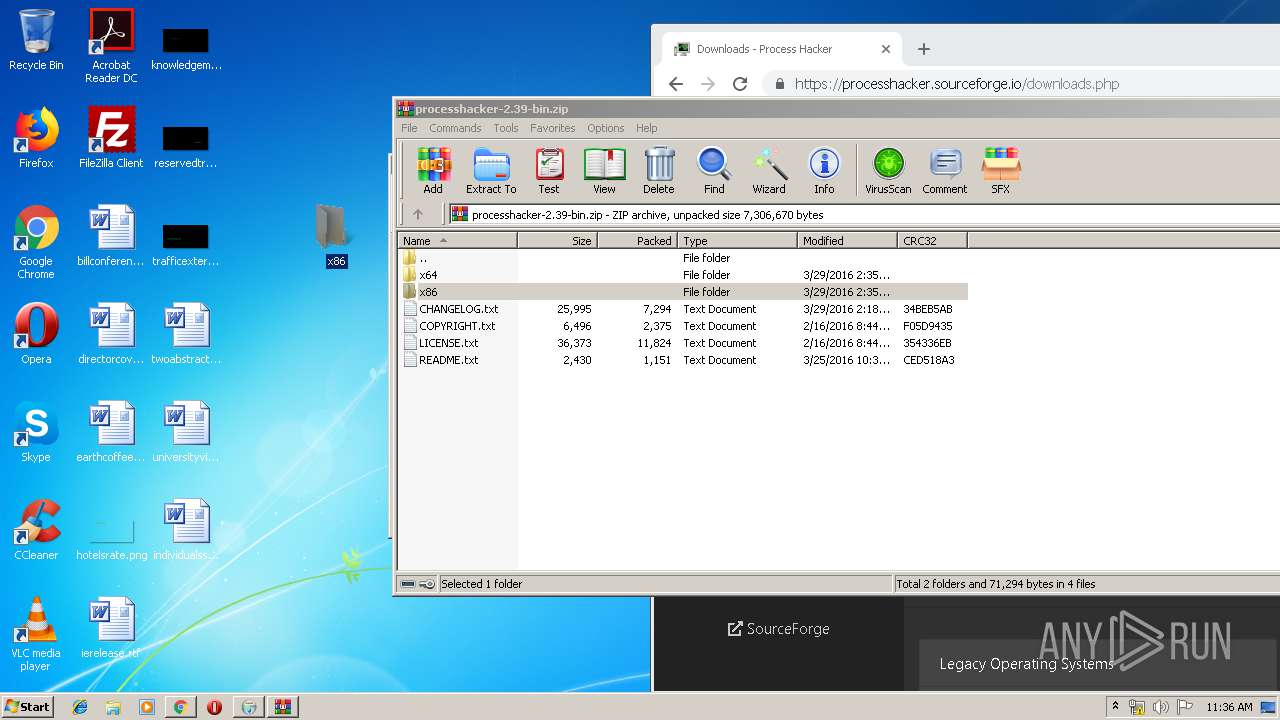Click the SourceForge link on webpage
This screenshot has height=720, width=1280.
point(778,629)
